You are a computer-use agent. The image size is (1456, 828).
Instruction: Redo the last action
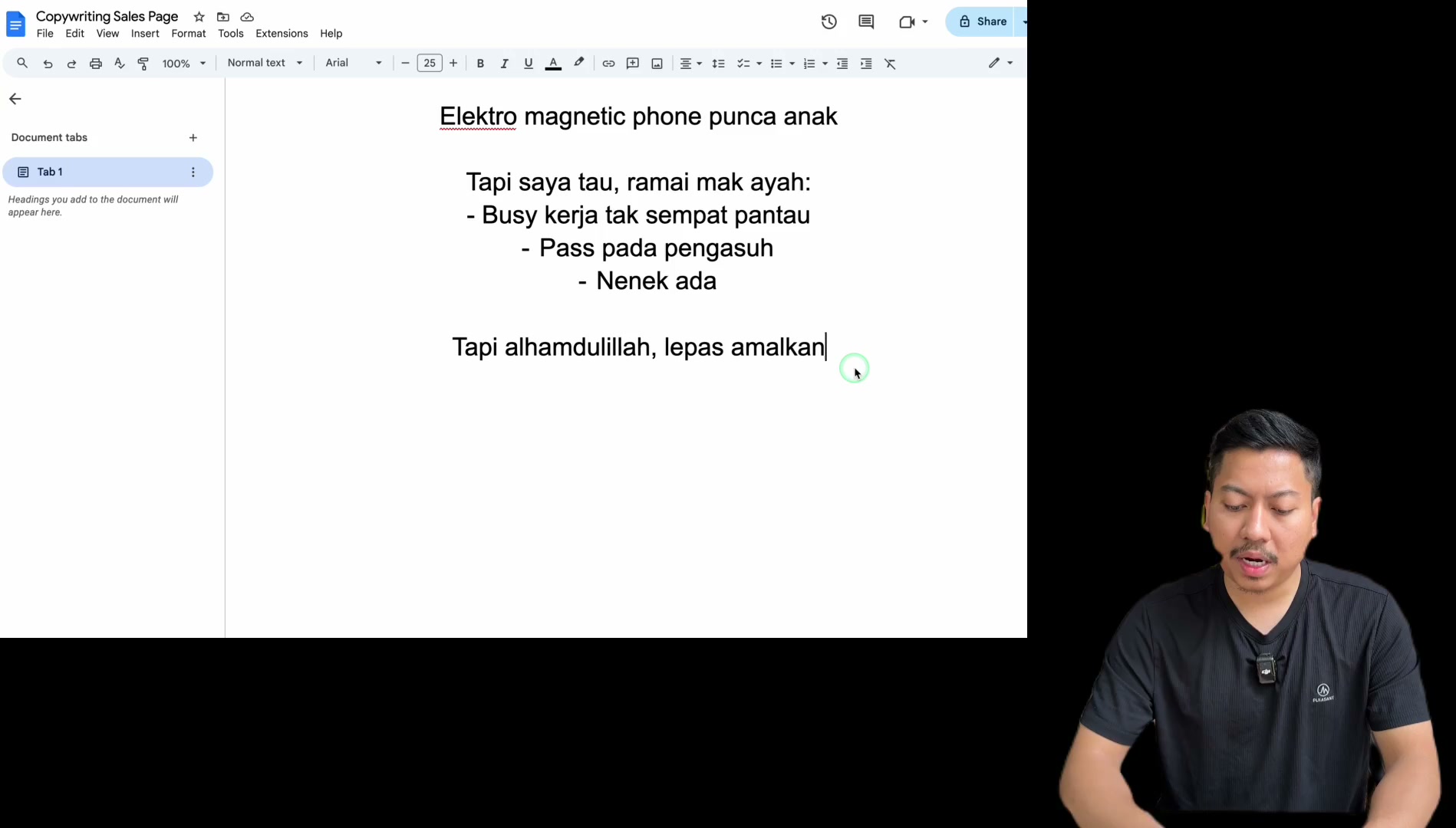coord(71,64)
